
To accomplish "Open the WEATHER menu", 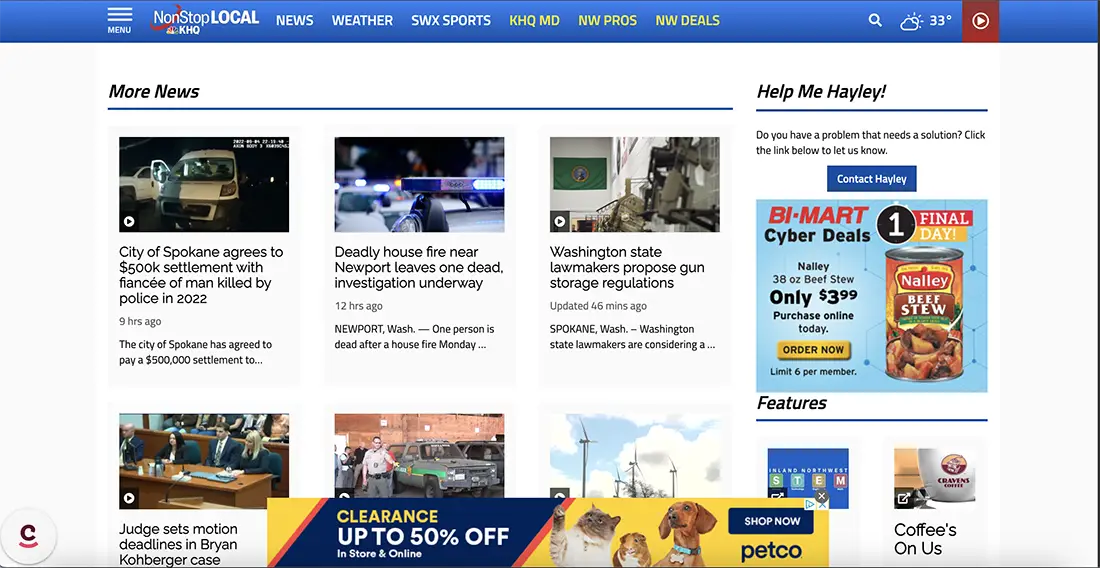I will point(362,20).
